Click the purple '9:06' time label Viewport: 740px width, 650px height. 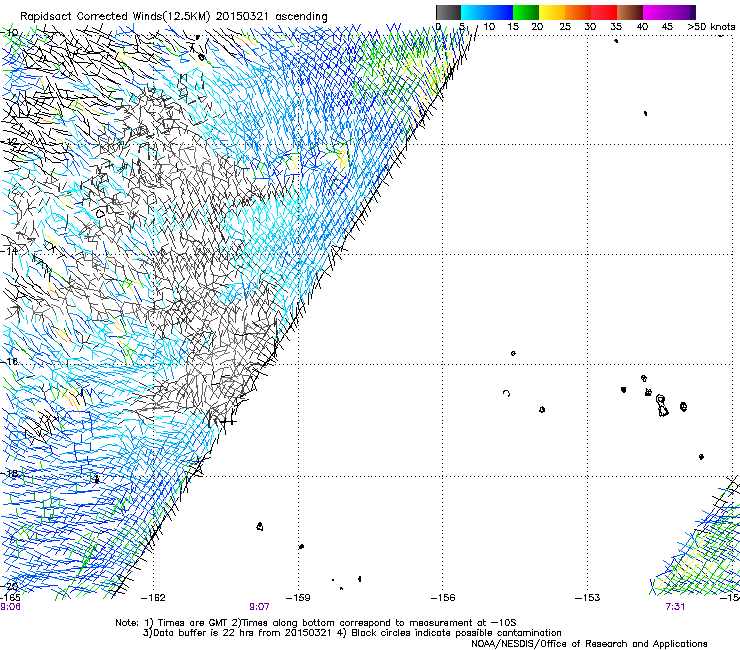10,607
